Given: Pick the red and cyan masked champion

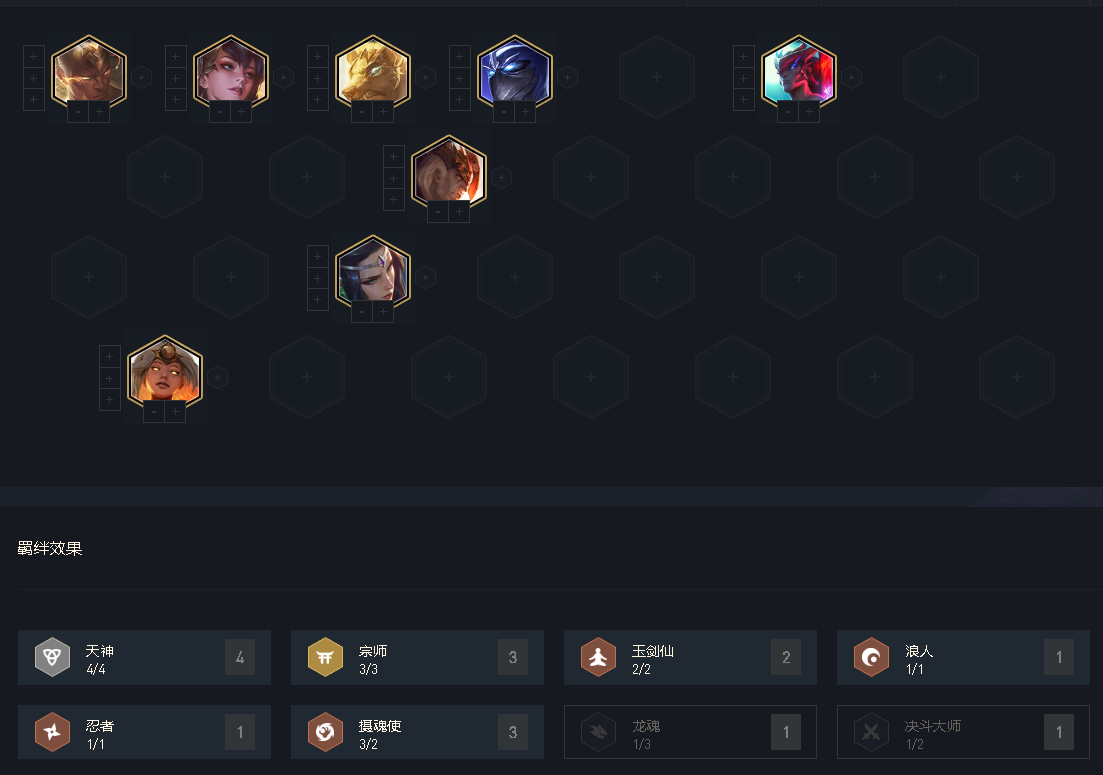Looking at the screenshot, I should [798, 73].
